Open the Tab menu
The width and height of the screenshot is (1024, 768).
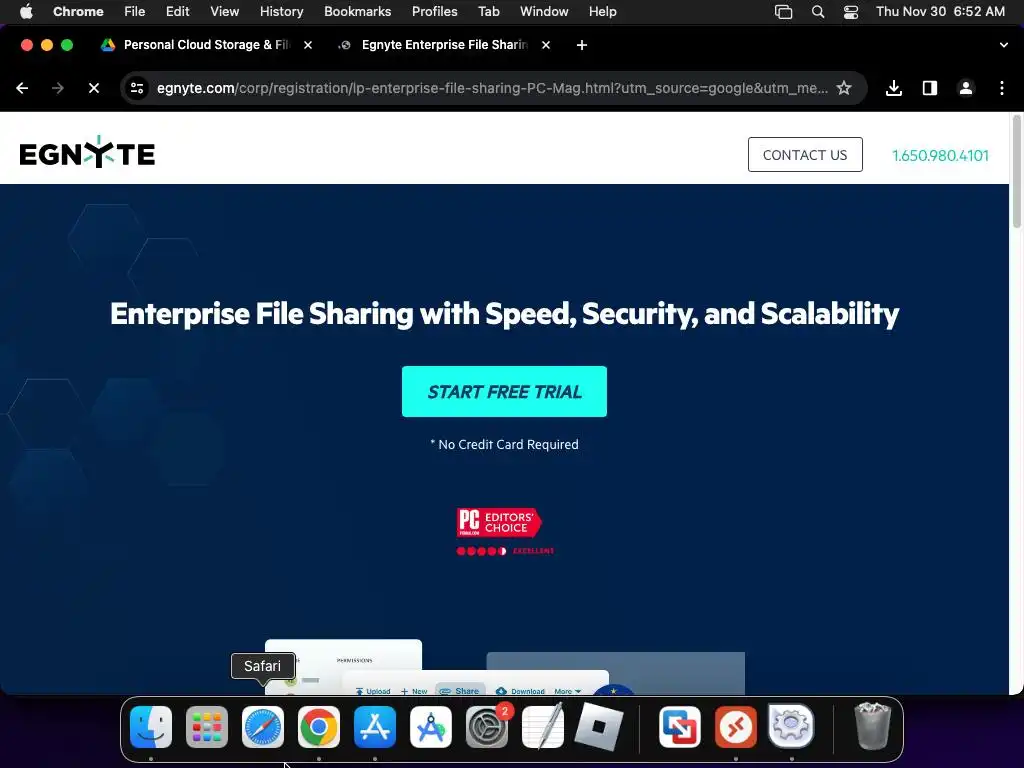click(x=488, y=12)
